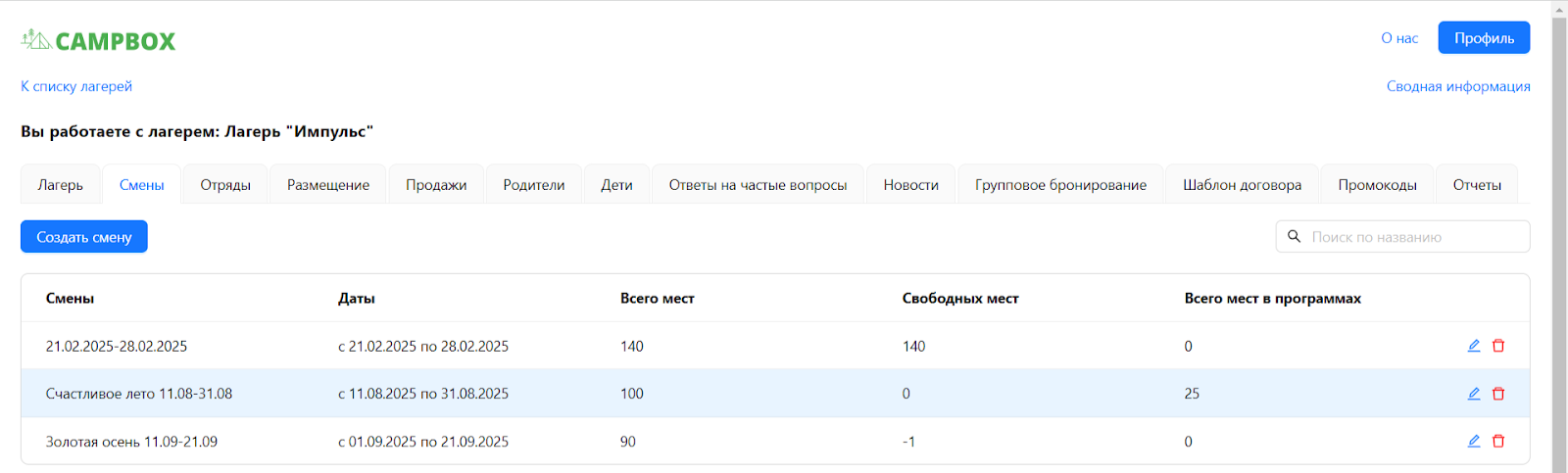Open the Профиль button
The height and width of the screenshot is (473, 1568).
[1484, 38]
